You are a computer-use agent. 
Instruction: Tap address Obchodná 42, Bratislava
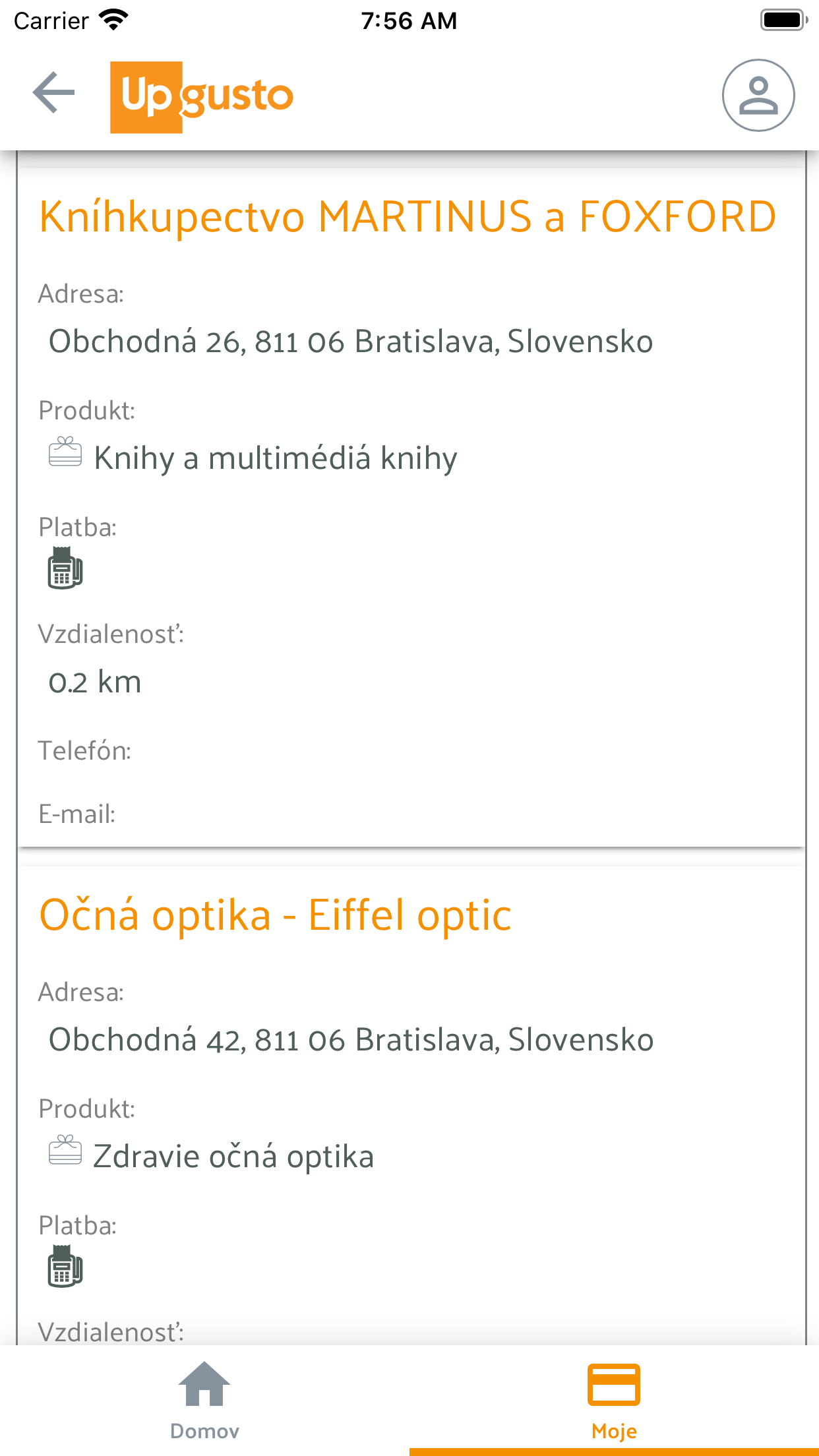[x=351, y=1040]
